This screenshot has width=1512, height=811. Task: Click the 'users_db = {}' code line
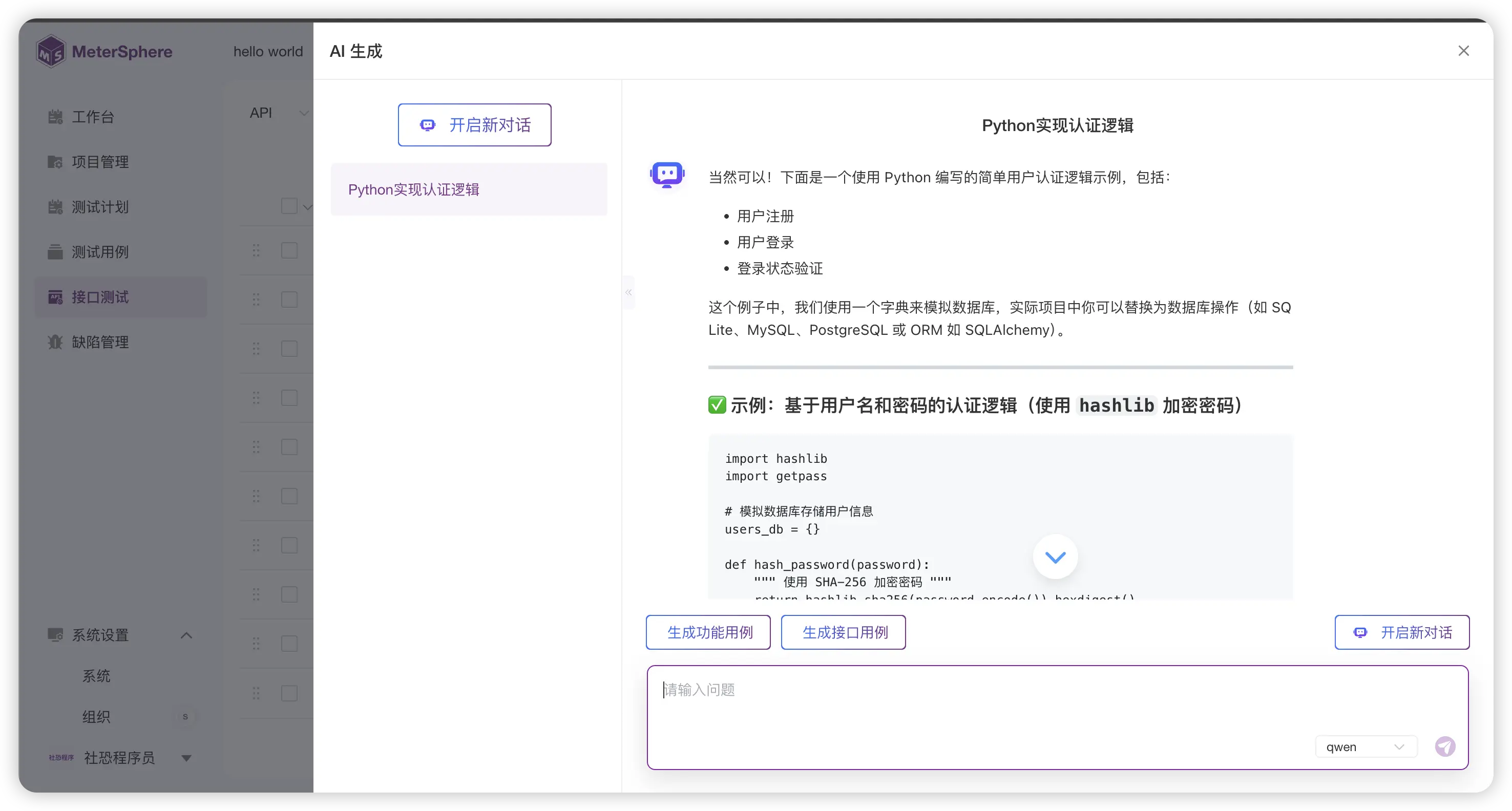click(772, 529)
